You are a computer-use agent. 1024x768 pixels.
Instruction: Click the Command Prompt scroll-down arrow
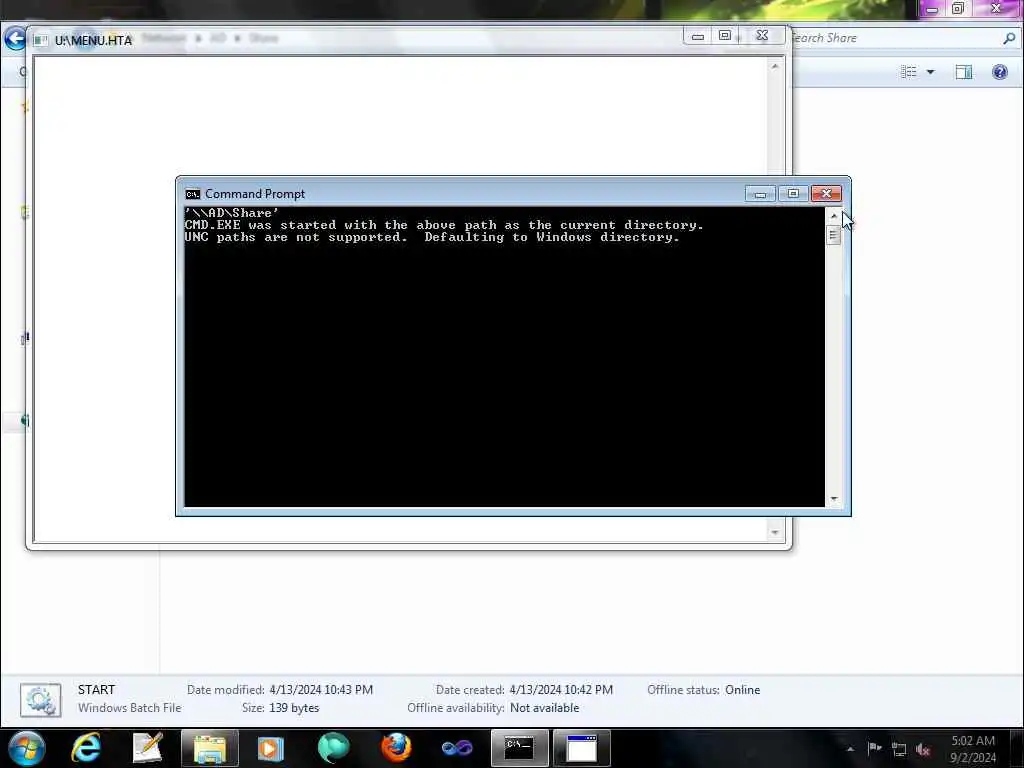[833, 499]
